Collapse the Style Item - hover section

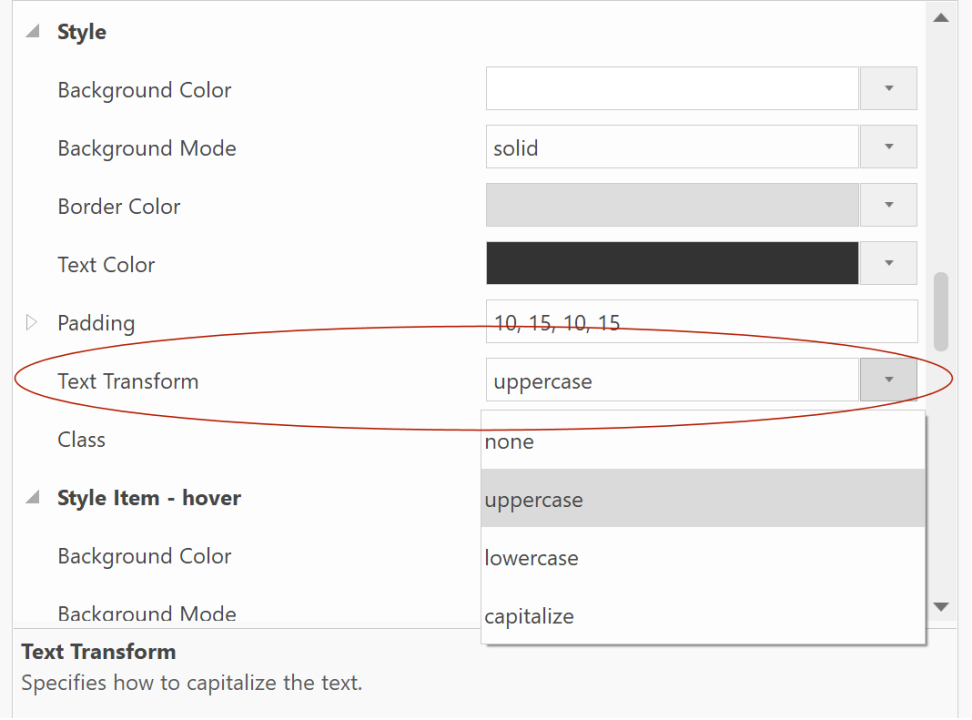click(33, 497)
